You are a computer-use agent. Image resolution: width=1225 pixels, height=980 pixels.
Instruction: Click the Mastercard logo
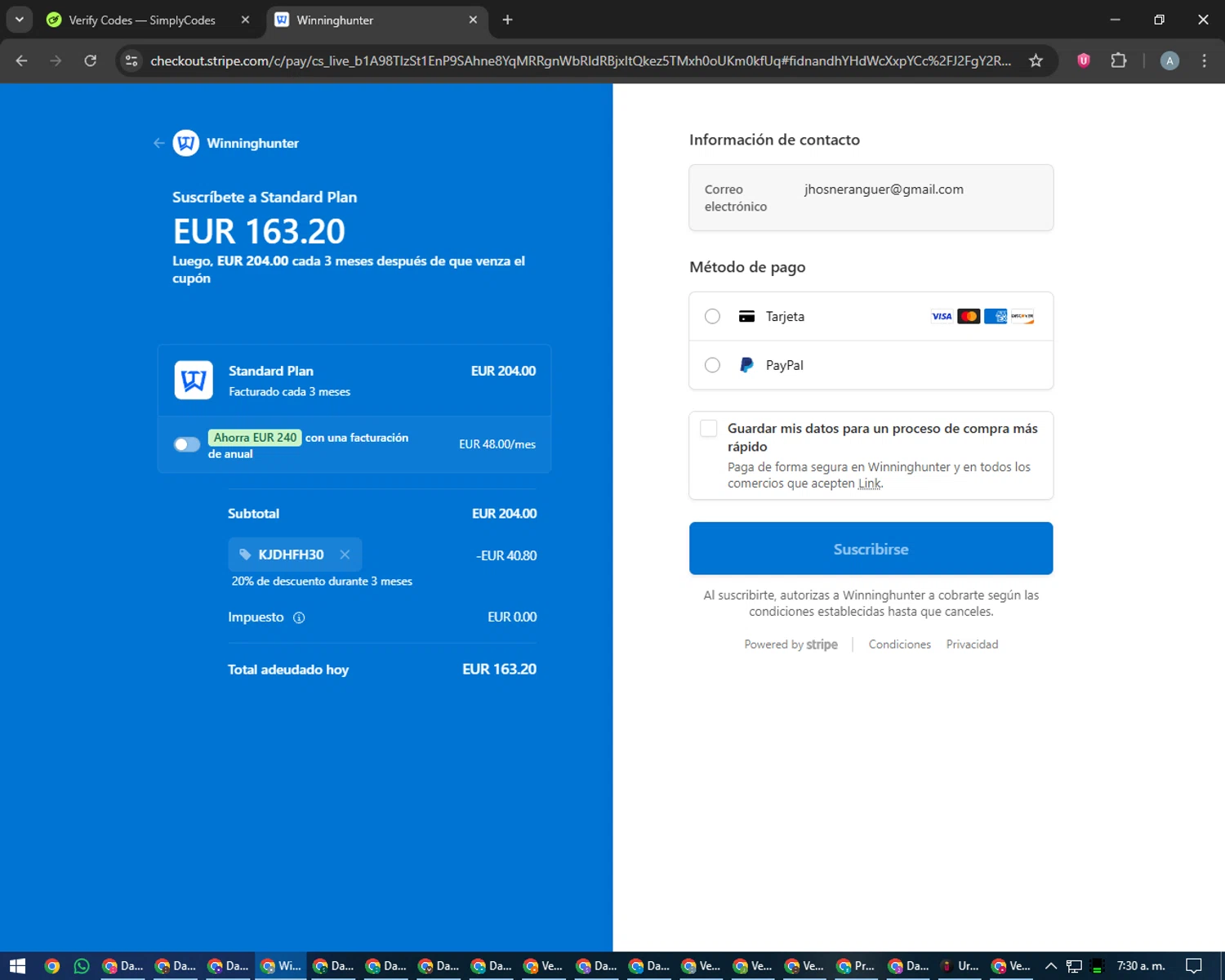click(x=969, y=316)
